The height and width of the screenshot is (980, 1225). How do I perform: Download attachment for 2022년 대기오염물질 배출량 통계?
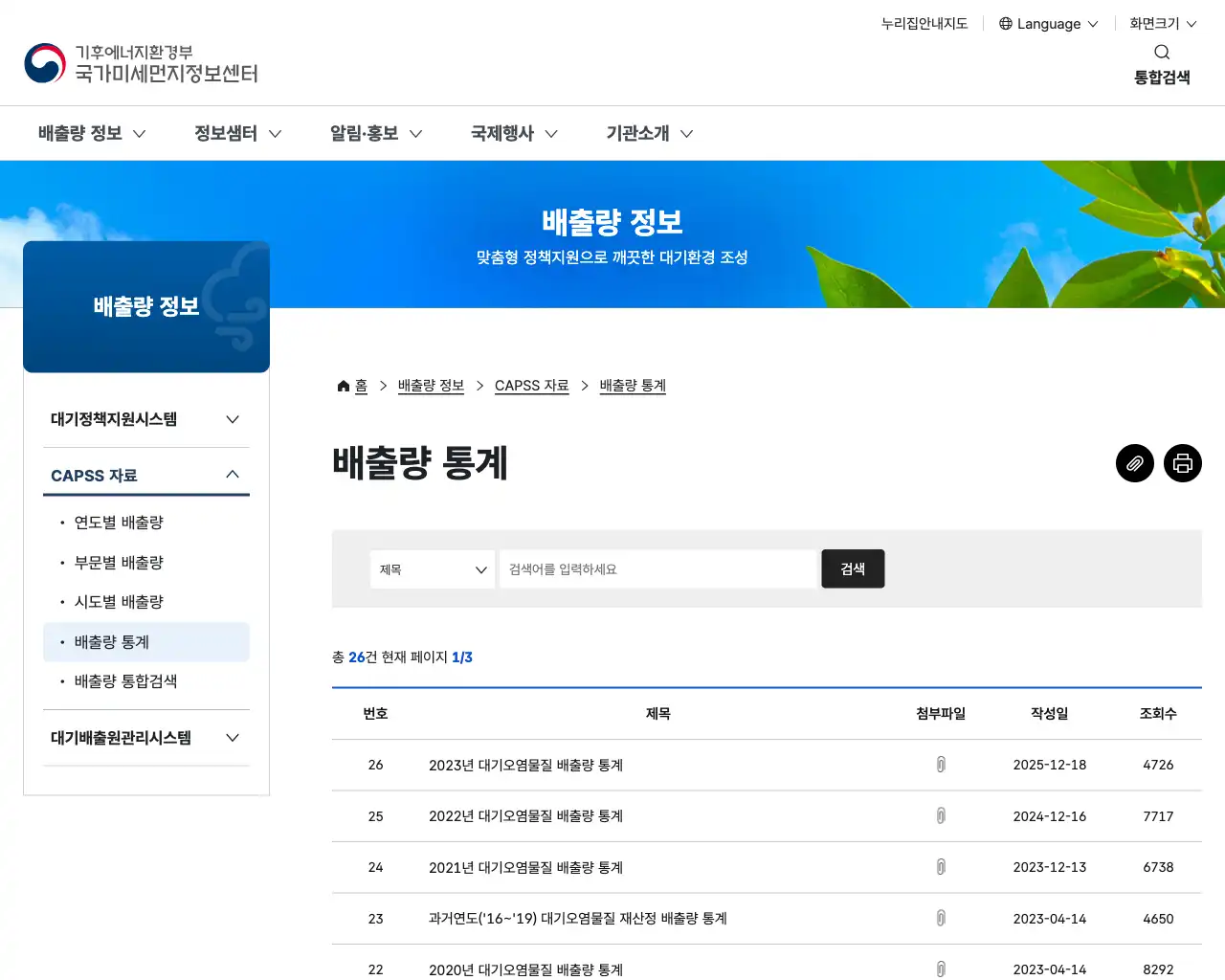(x=941, y=816)
